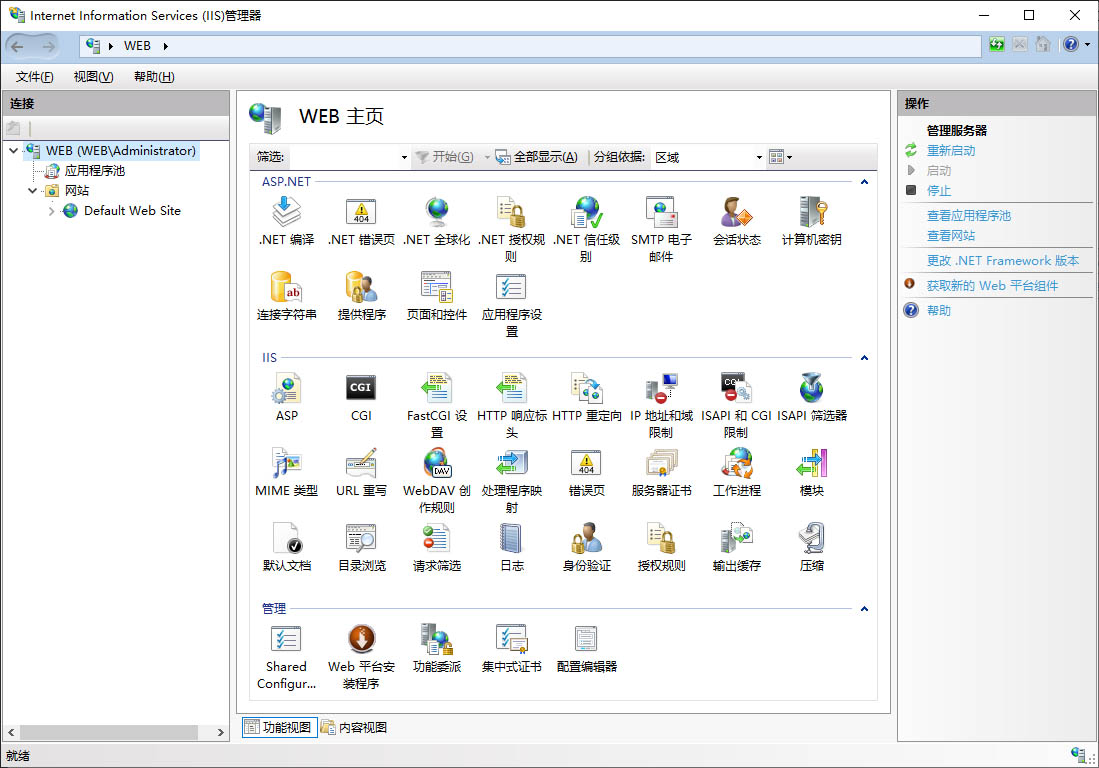Image resolution: width=1099 pixels, height=768 pixels.
Task: Collapse the IIS group section
Action: point(864,358)
